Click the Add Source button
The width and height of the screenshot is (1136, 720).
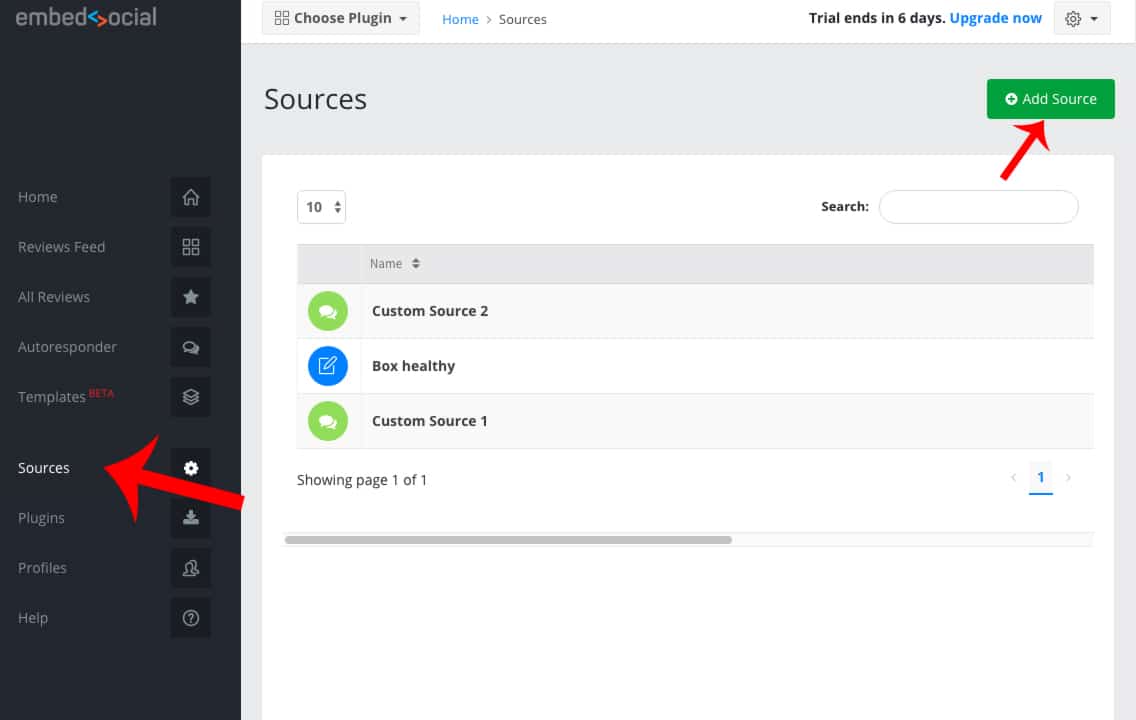click(1051, 99)
